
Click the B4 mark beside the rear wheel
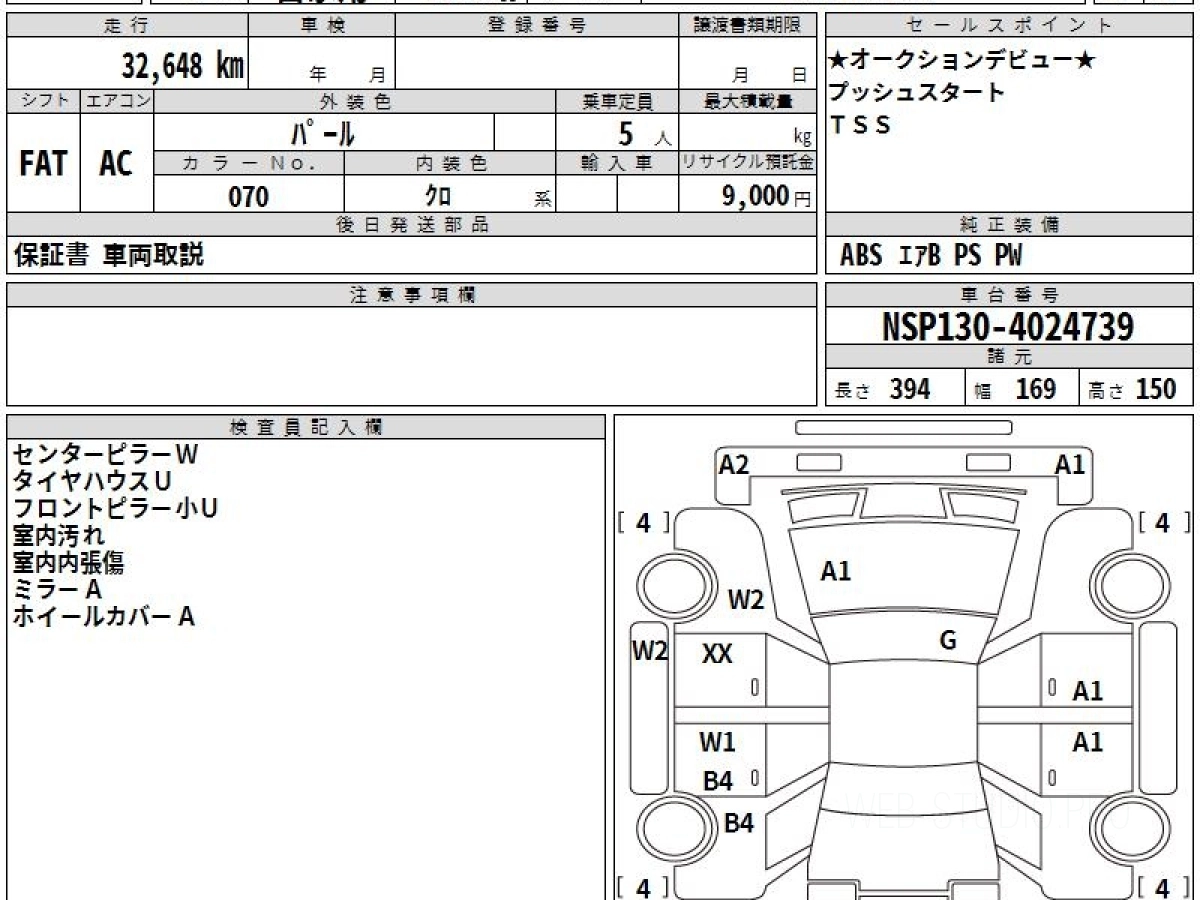coord(739,823)
